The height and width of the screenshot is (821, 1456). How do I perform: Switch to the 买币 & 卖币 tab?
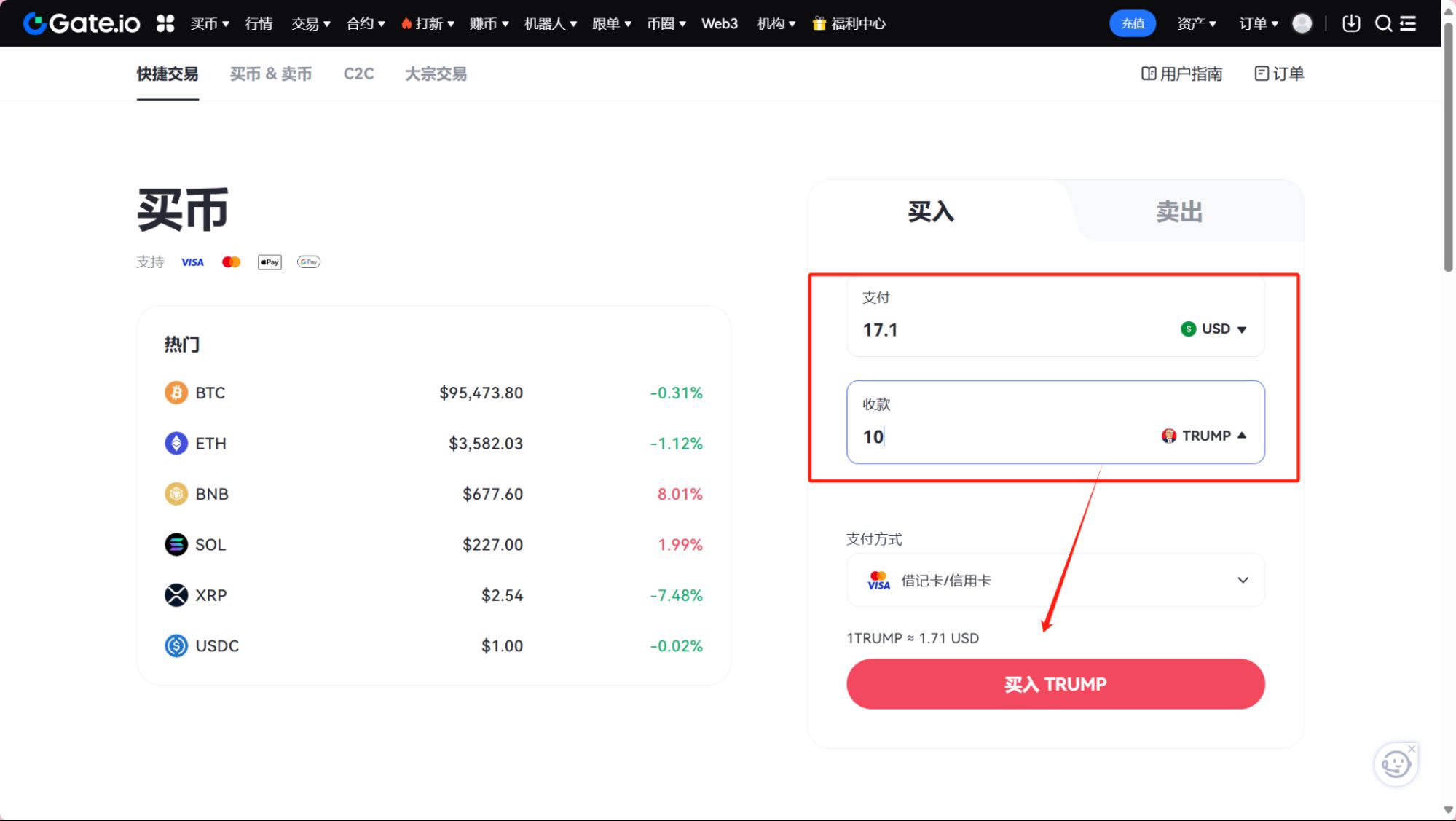[271, 74]
